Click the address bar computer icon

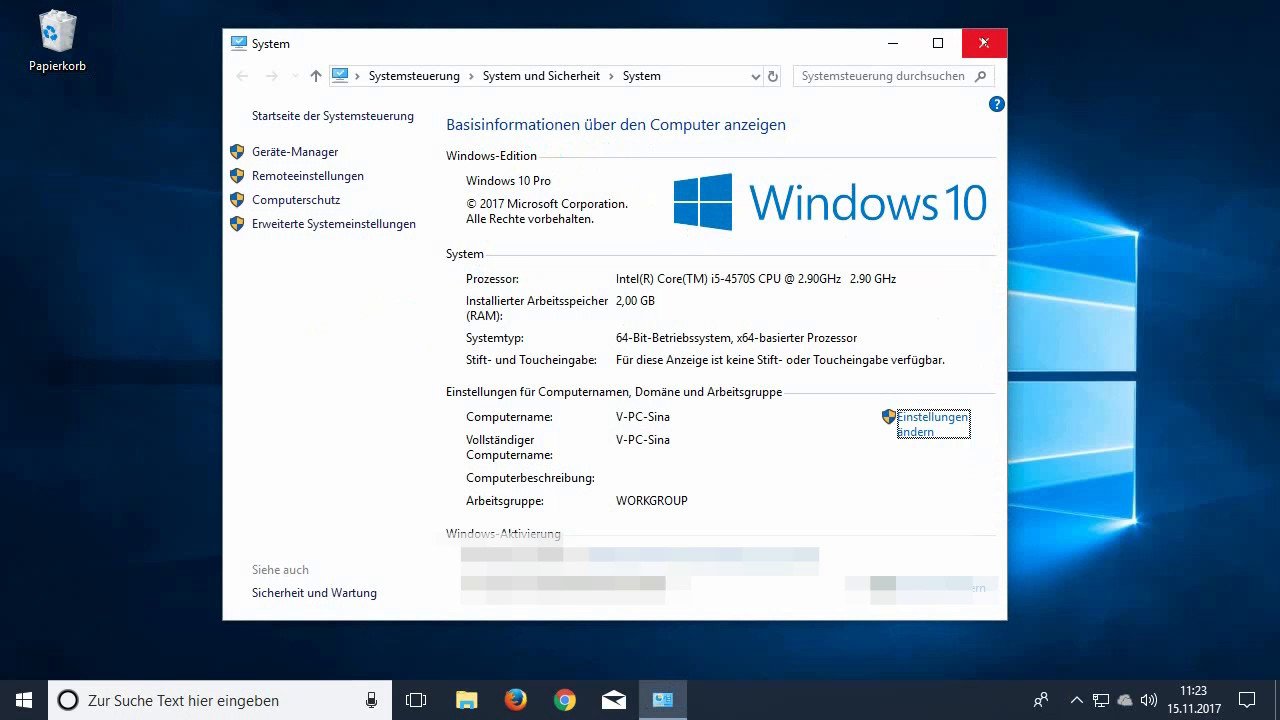pos(340,76)
